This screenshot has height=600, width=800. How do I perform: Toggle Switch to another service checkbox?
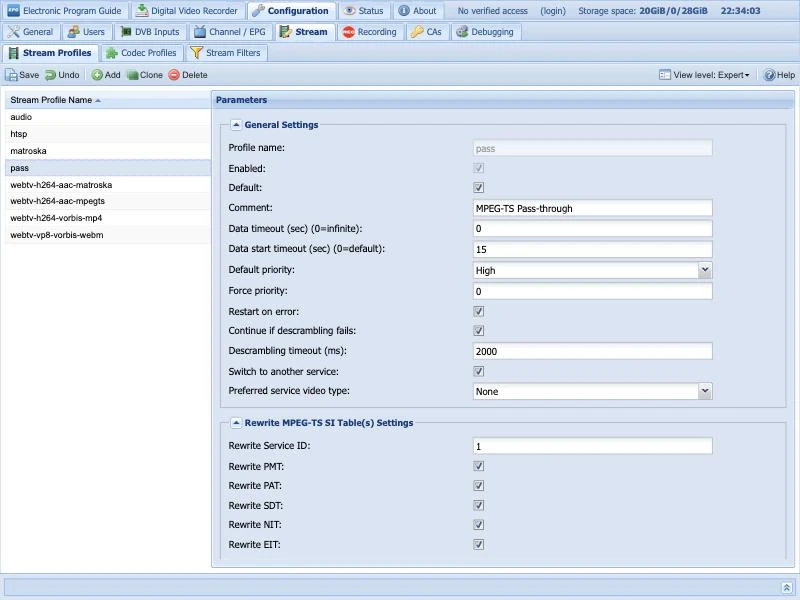click(x=479, y=372)
